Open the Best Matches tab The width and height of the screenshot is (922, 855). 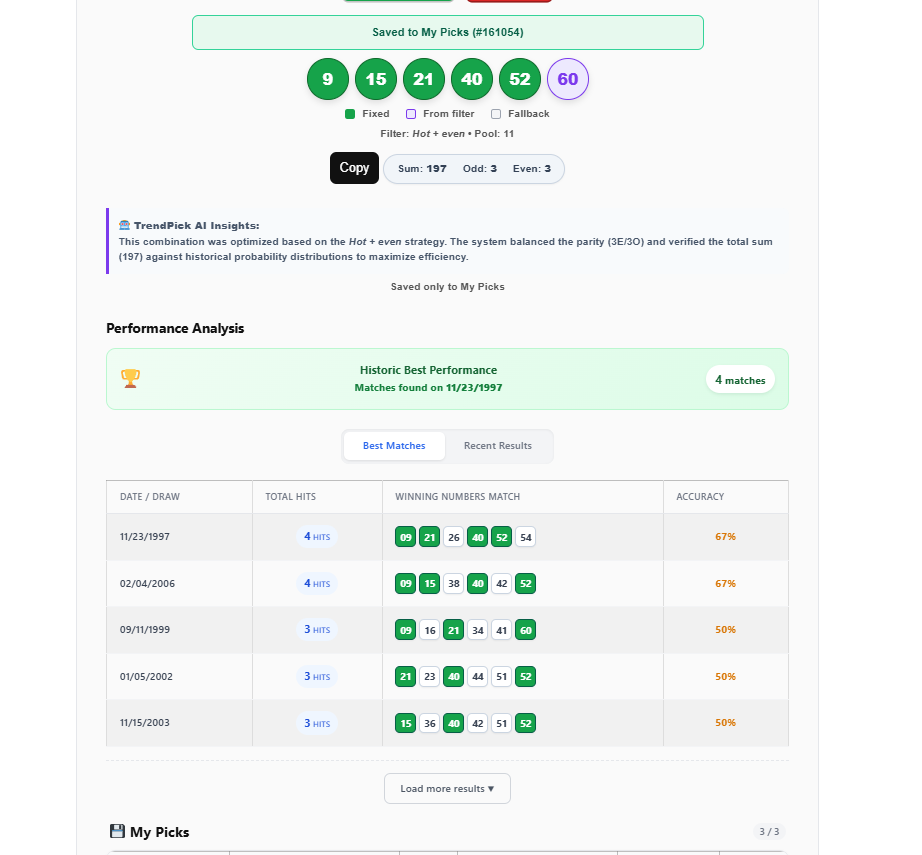click(394, 446)
